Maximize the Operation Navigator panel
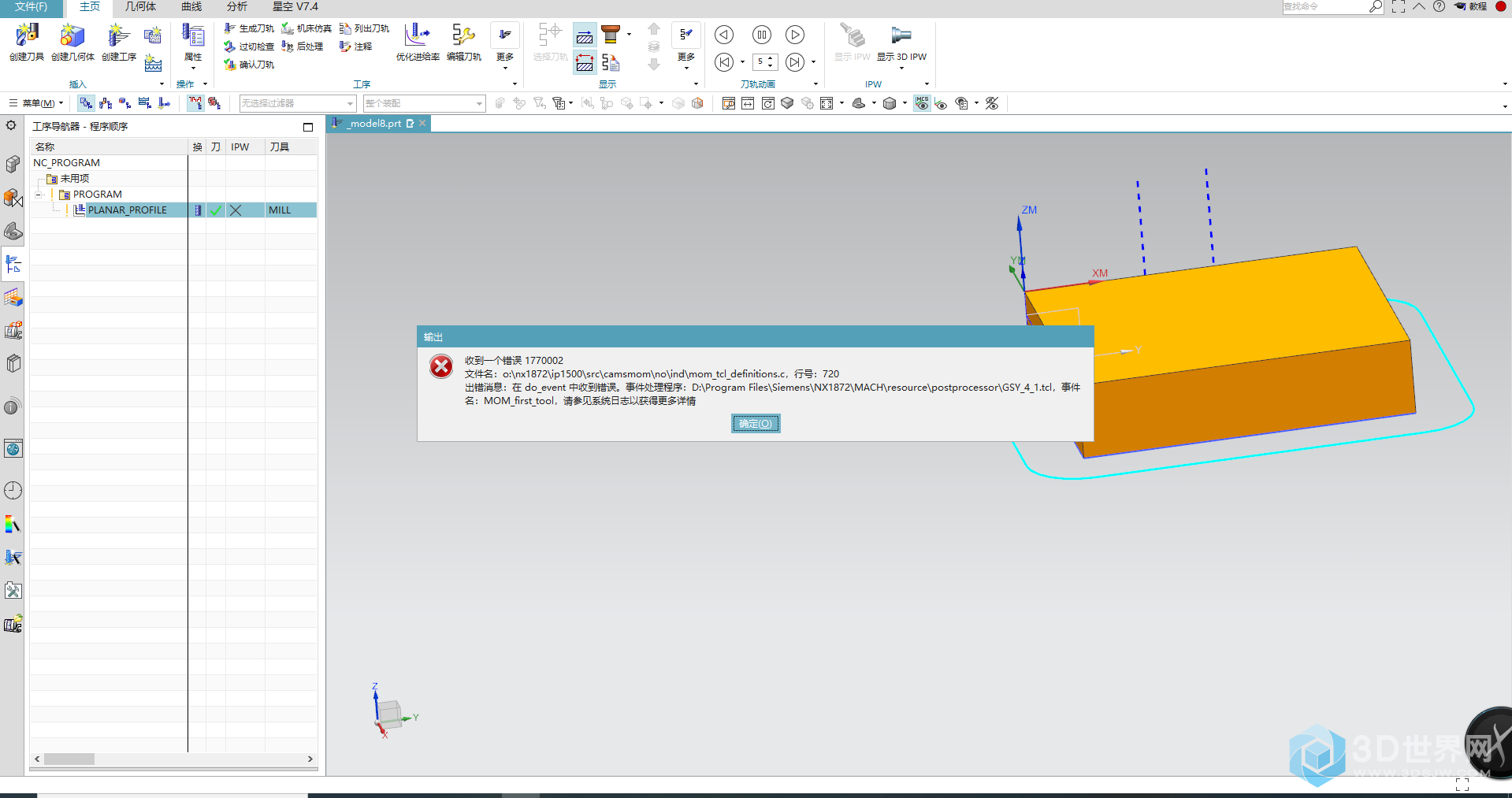Screen dimensions: 1512x798 pos(308,127)
